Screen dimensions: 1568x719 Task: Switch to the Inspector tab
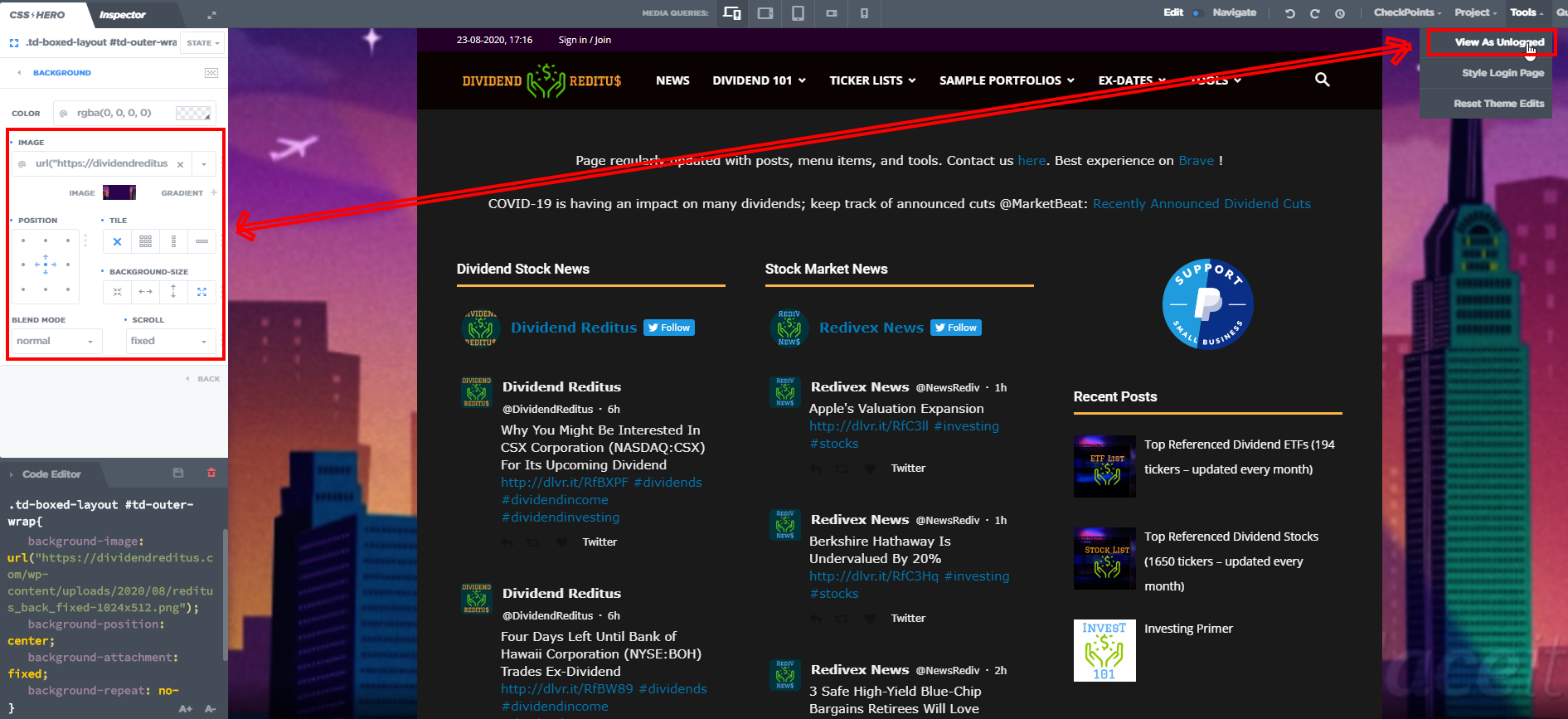[122, 15]
